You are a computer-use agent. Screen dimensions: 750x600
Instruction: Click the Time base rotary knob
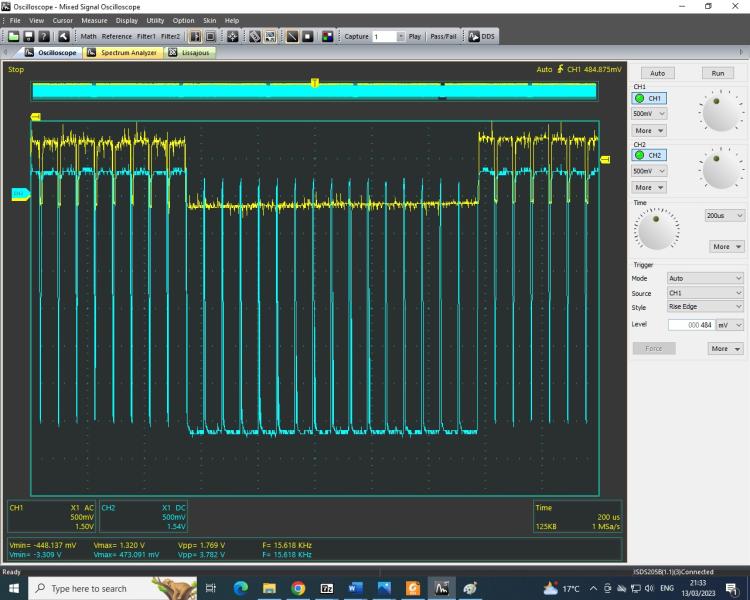(x=656, y=232)
